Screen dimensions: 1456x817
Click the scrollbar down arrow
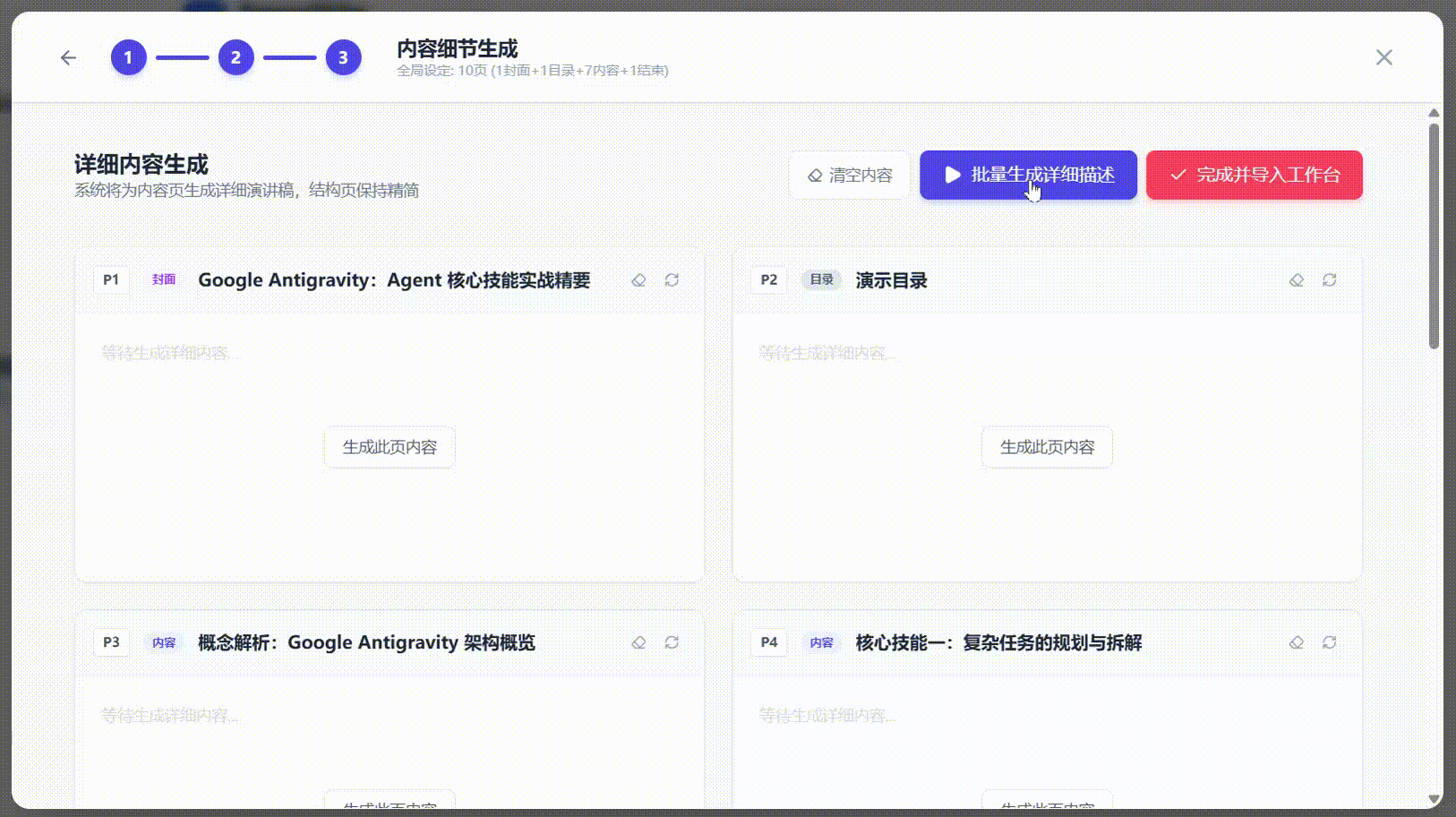[x=1434, y=799]
